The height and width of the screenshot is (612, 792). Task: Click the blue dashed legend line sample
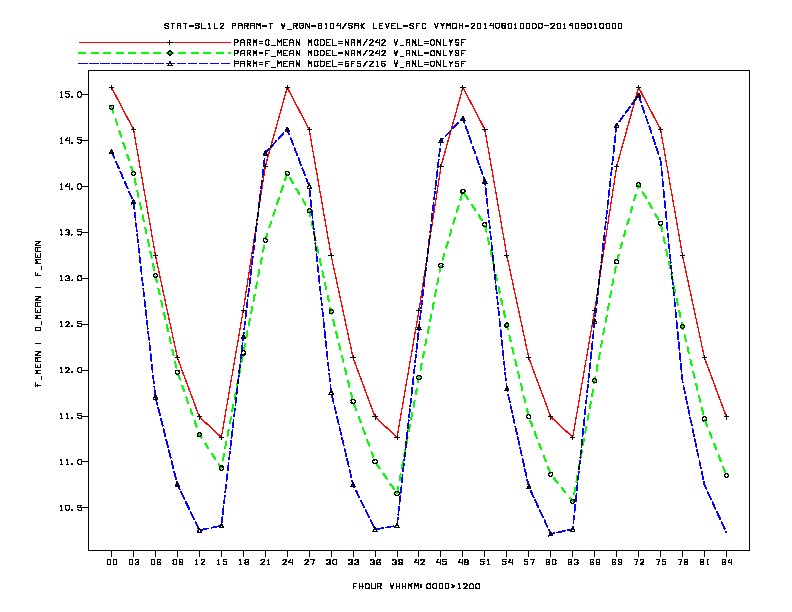click(155, 64)
